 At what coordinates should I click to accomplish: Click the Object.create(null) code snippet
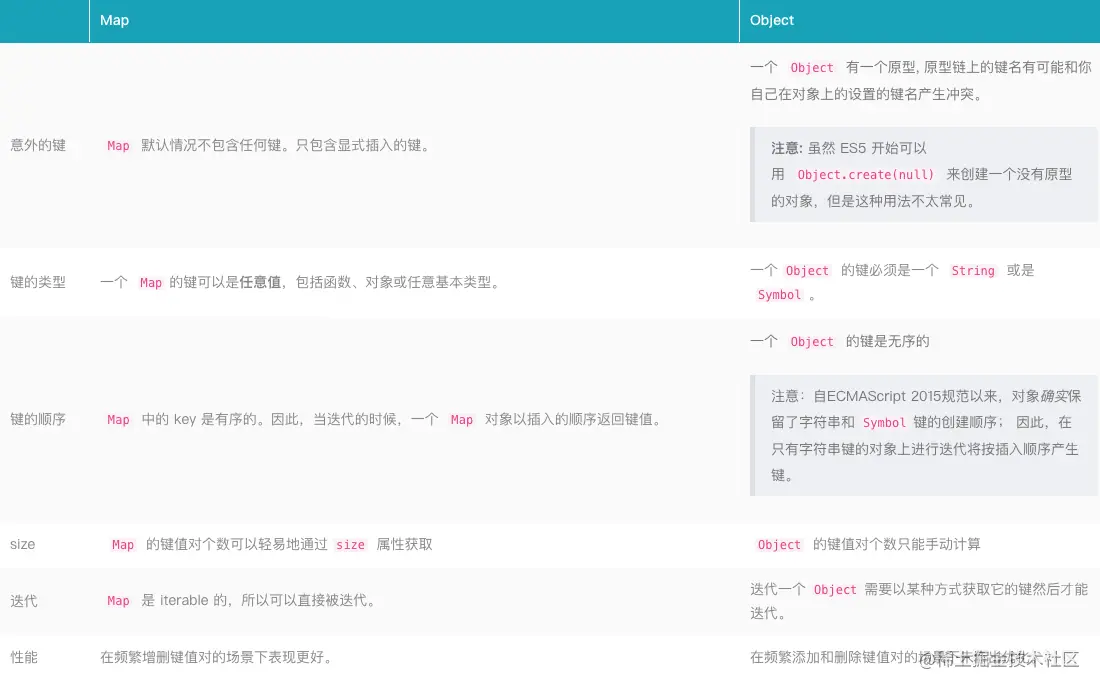click(865, 174)
